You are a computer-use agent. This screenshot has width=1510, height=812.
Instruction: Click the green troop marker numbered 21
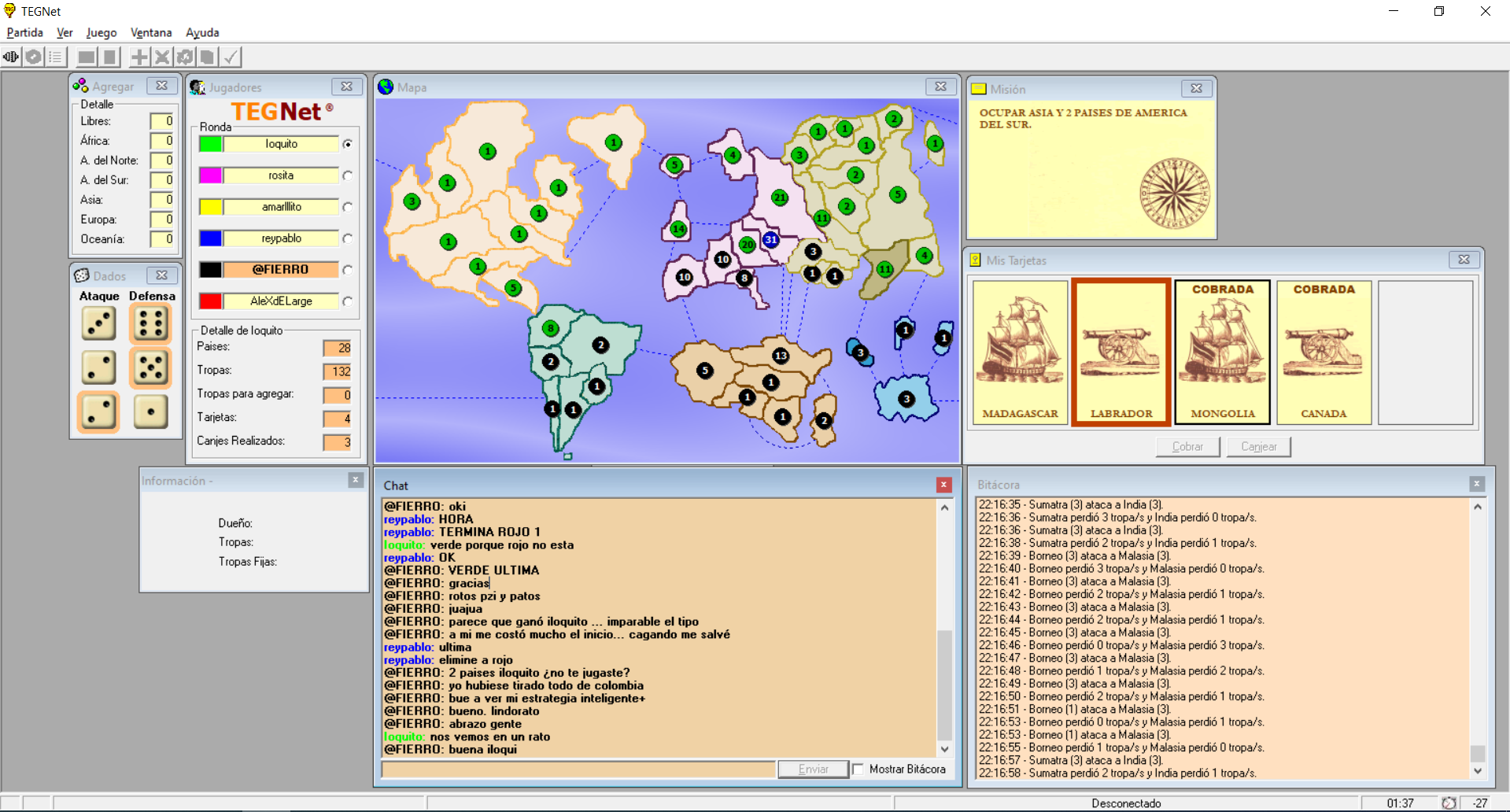(779, 197)
